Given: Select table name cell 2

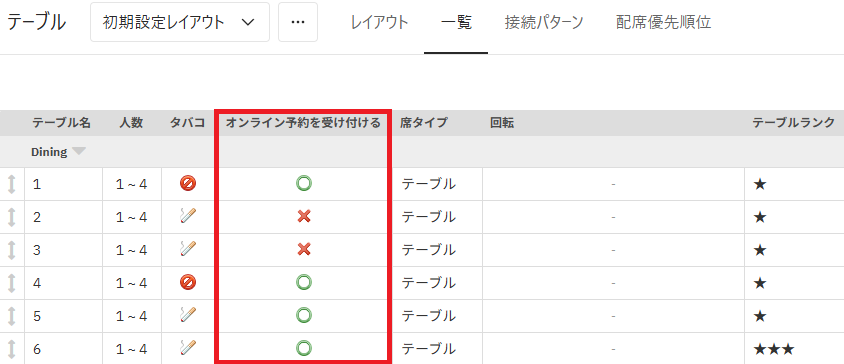Looking at the screenshot, I should [x=64, y=217].
